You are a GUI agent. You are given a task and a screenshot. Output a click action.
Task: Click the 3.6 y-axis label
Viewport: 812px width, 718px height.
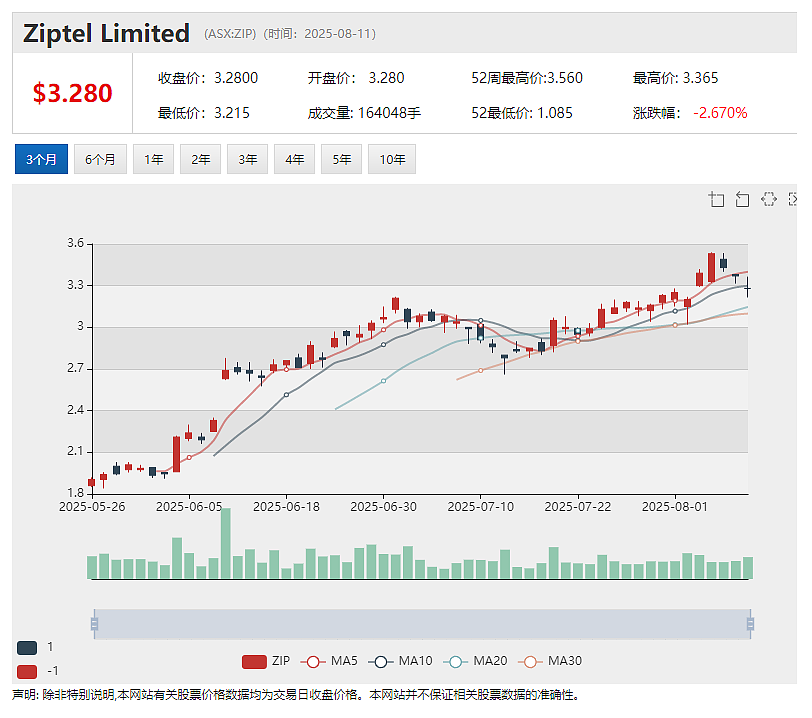(76, 243)
